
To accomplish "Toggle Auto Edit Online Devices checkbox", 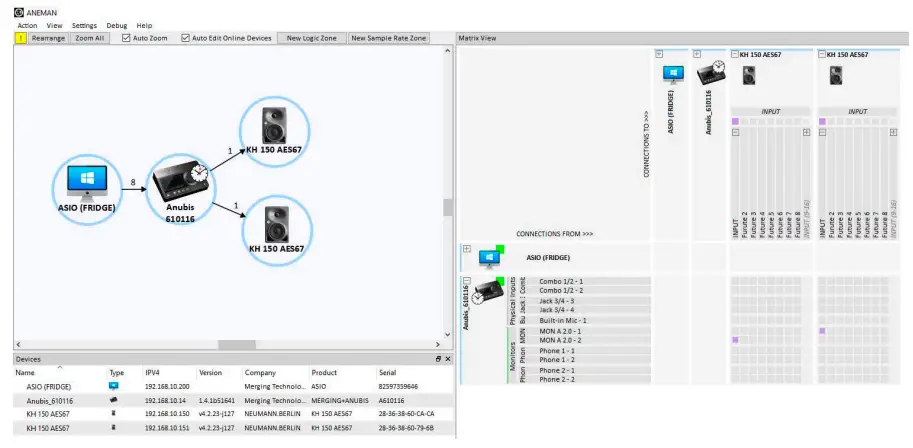I will point(185,38).
